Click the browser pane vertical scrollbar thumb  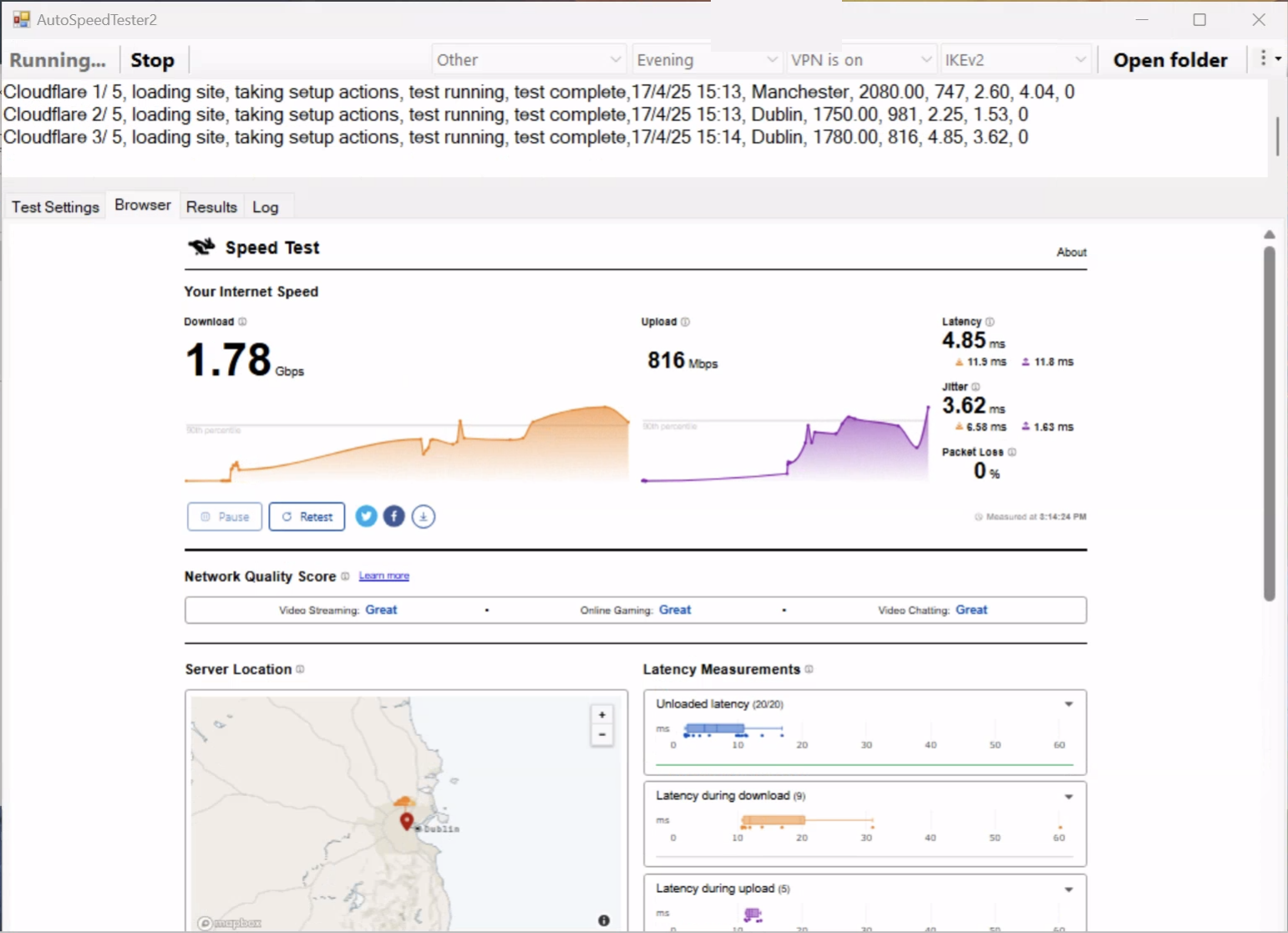click(1270, 423)
